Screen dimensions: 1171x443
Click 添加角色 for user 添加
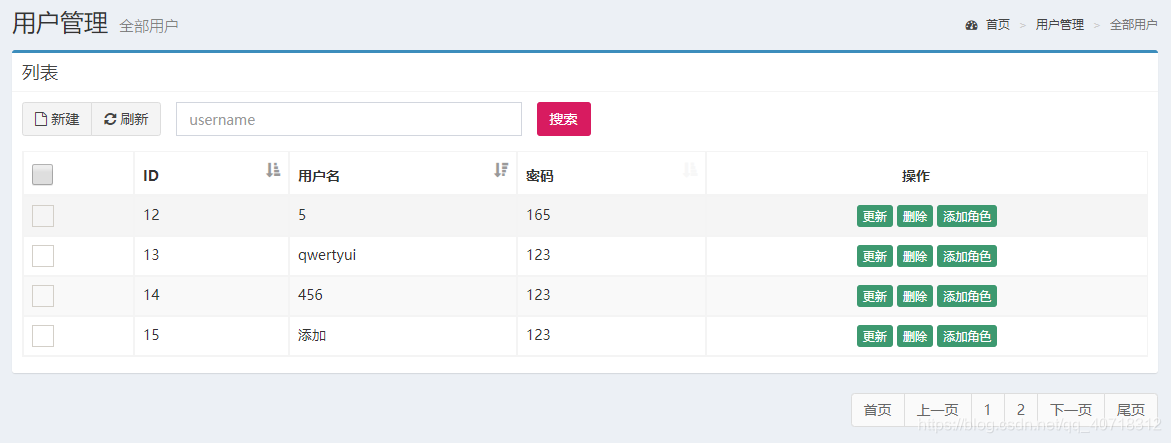[967, 336]
